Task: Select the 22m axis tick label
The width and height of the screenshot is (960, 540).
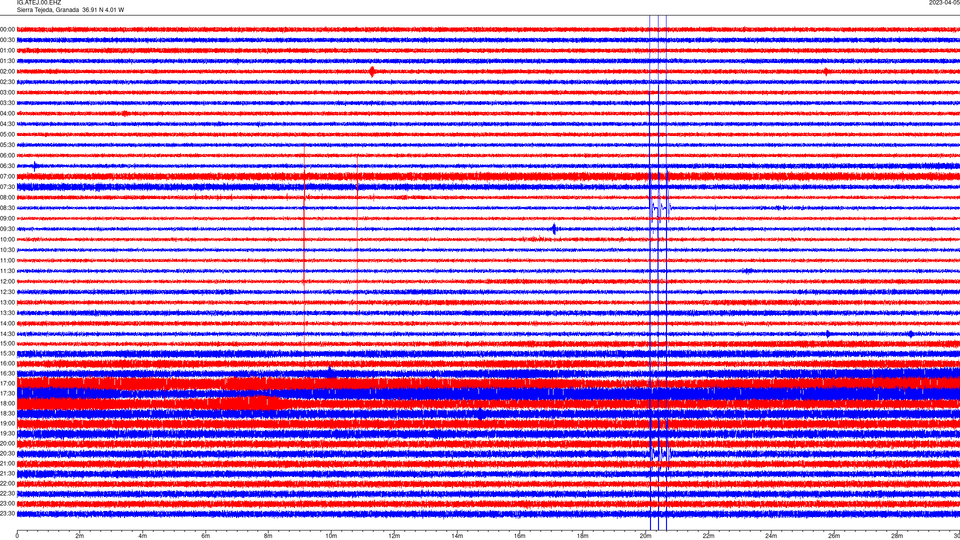Action: pyautogui.click(x=708, y=536)
